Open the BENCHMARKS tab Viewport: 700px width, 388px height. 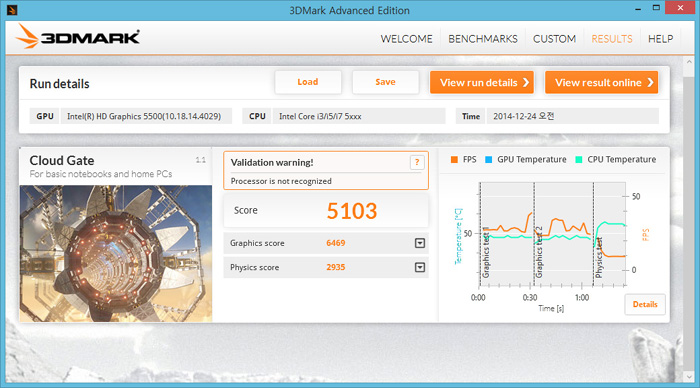[483, 39]
